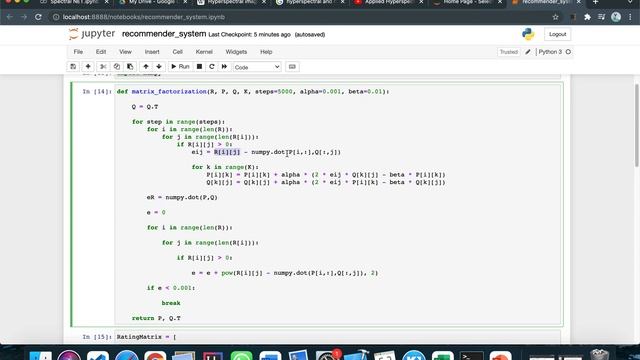The image size is (640, 360).
Task: Go forward with the browser forward arrow
Action: (24, 17)
